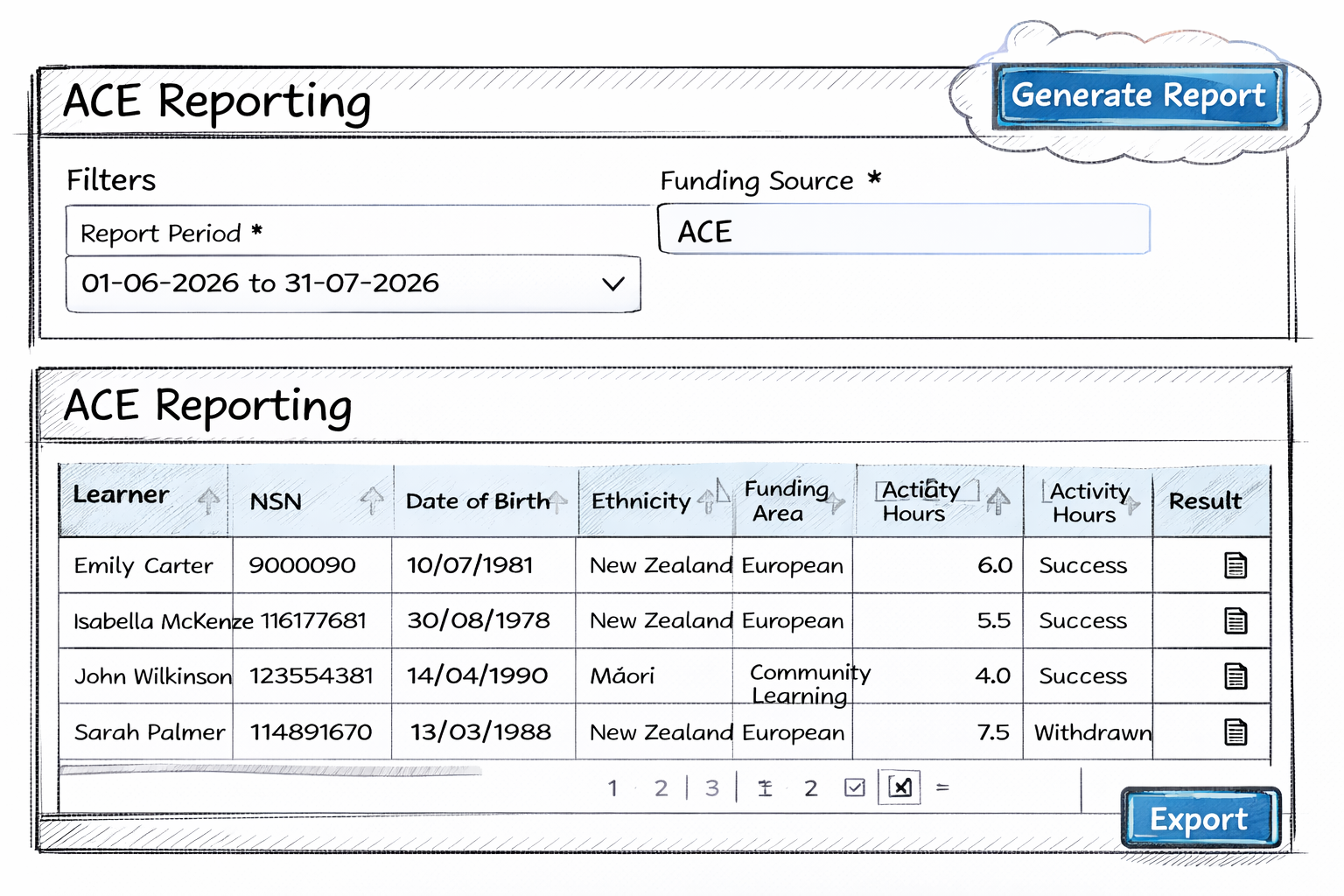Sort by Date of Birth arrow
The image size is (1344, 896).
557,500
